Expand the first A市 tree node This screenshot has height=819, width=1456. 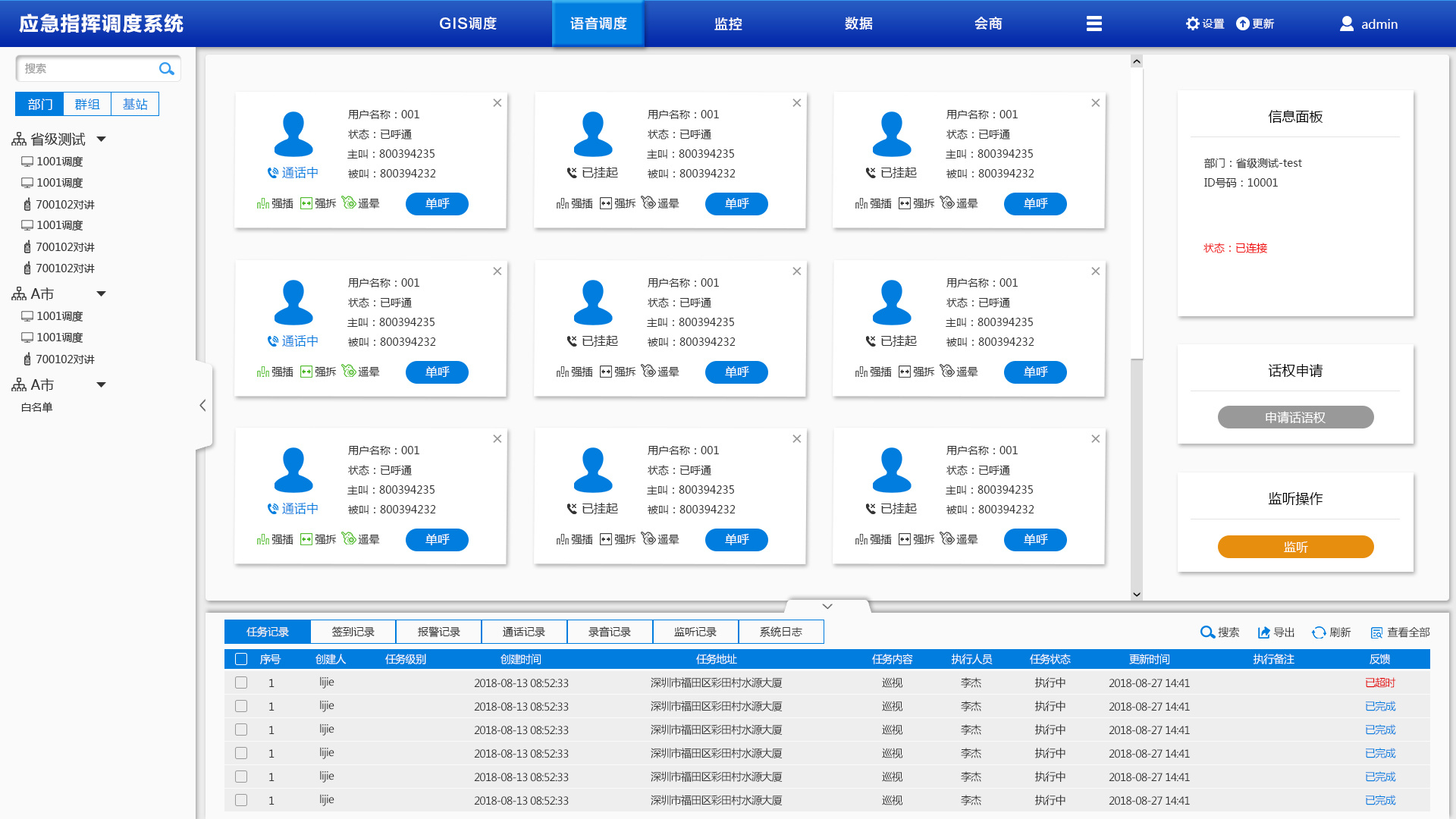(x=101, y=293)
